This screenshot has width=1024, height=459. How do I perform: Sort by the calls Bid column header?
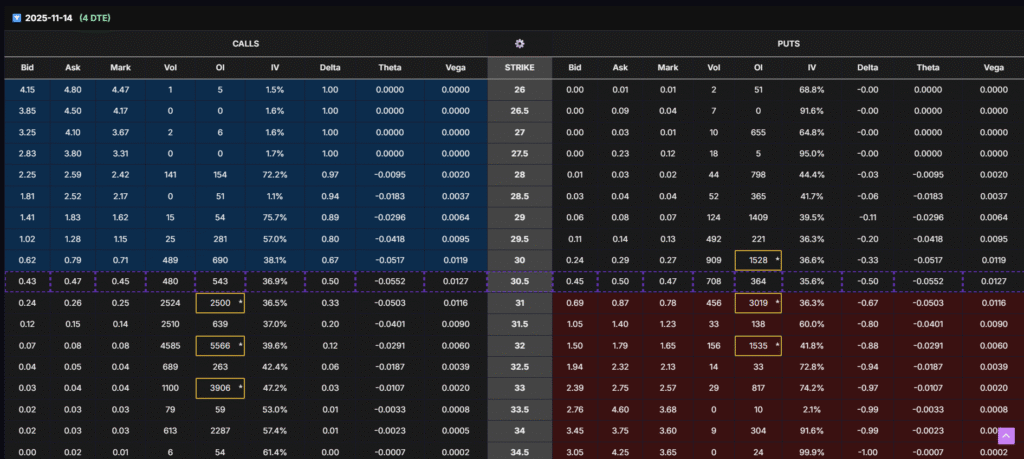27,67
